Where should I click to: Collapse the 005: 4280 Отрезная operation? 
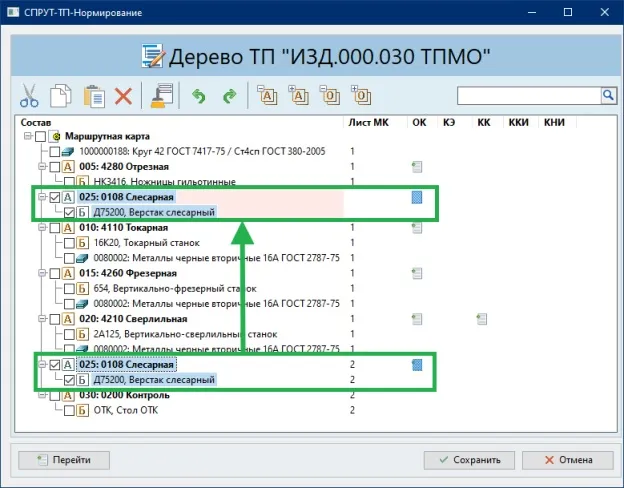pyautogui.click(x=42, y=167)
